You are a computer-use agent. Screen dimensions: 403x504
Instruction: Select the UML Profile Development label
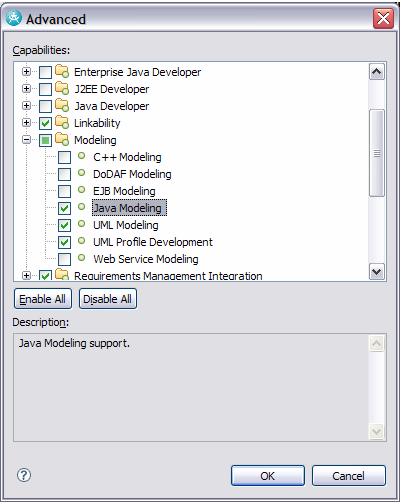coord(153,242)
